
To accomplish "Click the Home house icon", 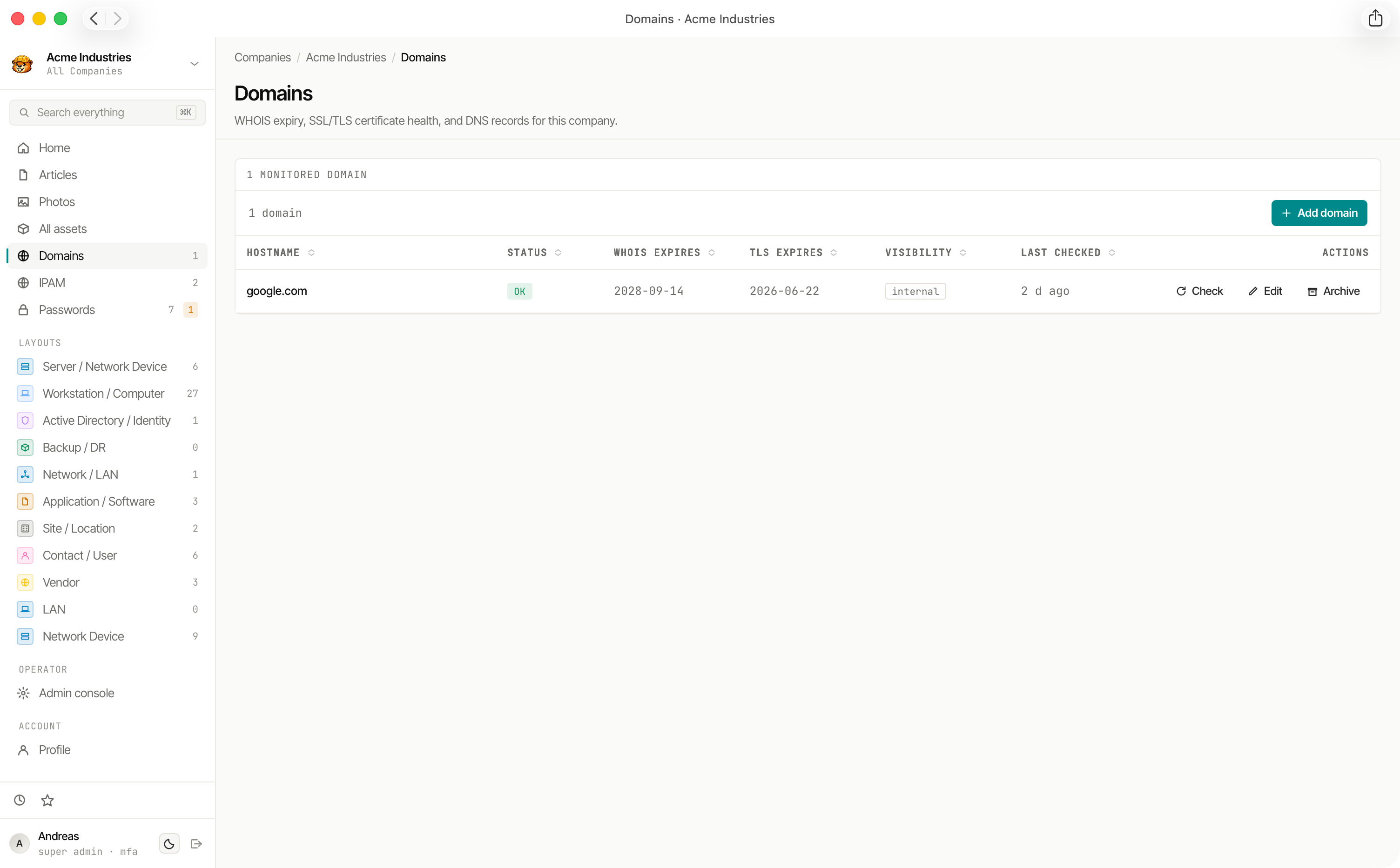I will click(24, 148).
